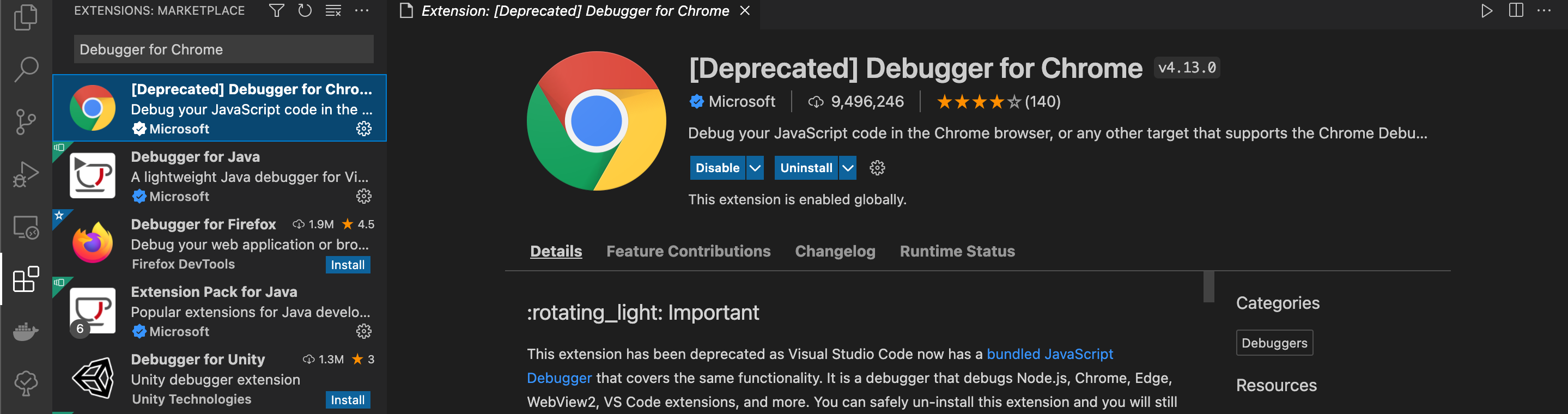Screen dimensions: 1568x414
Task: Click the Debugger for Chrome search field
Action: pos(223,50)
